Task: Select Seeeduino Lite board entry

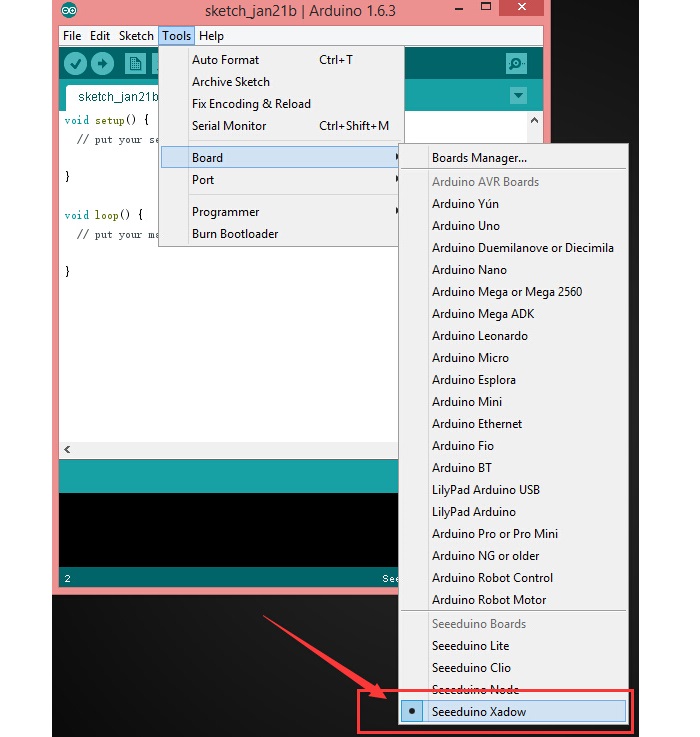Action: pos(470,646)
